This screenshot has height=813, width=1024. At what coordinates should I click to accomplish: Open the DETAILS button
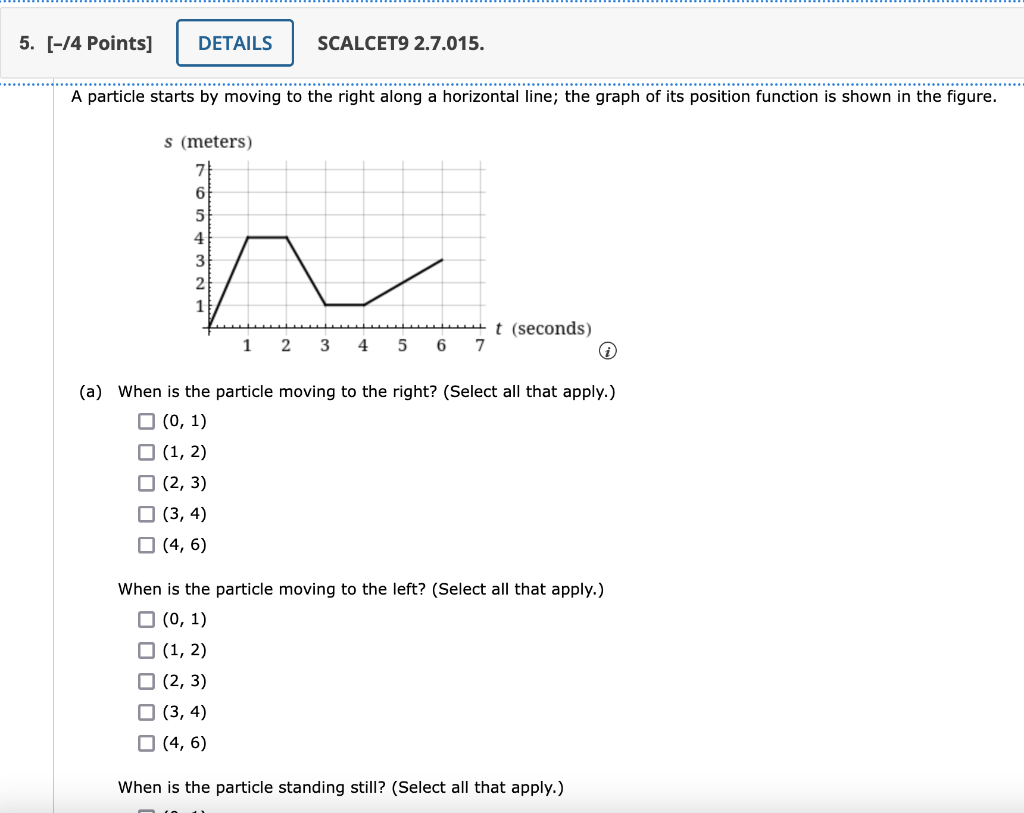[x=234, y=43]
